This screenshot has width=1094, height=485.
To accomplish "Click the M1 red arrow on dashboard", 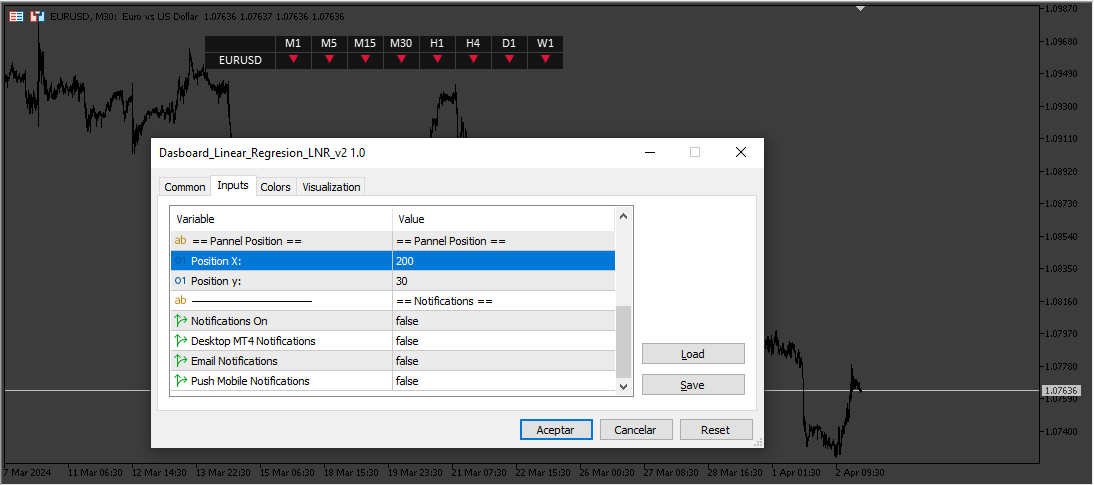I will tap(294, 59).
